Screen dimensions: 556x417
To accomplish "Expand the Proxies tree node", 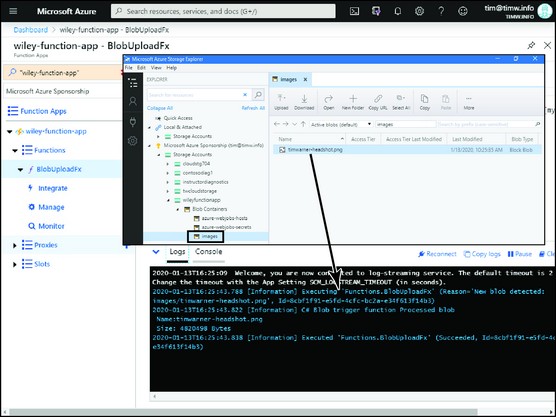I will pyautogui.click(x=15, y=245).
